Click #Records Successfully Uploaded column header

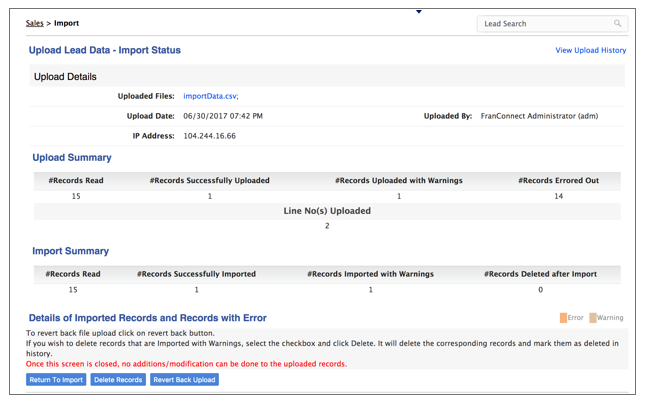click(210, 180)
